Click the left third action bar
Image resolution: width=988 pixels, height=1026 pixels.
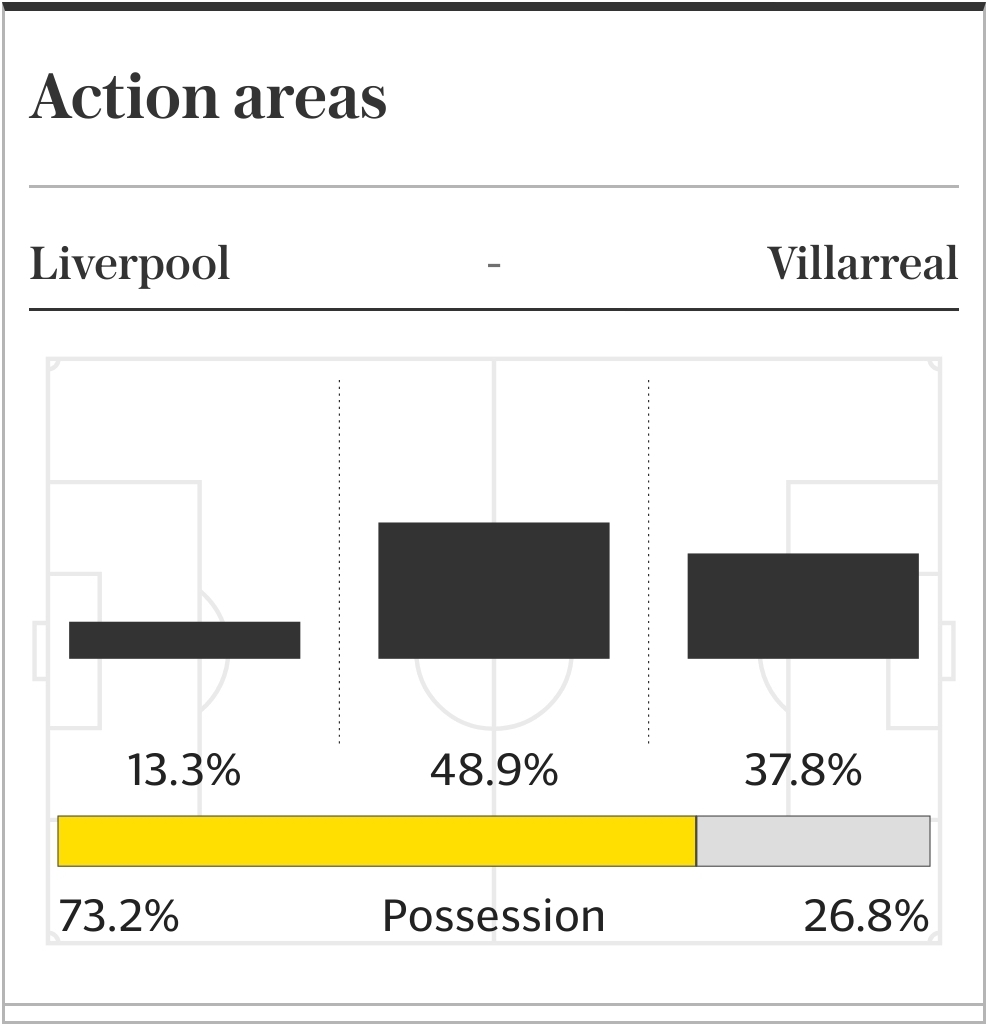tap(184, 640)
